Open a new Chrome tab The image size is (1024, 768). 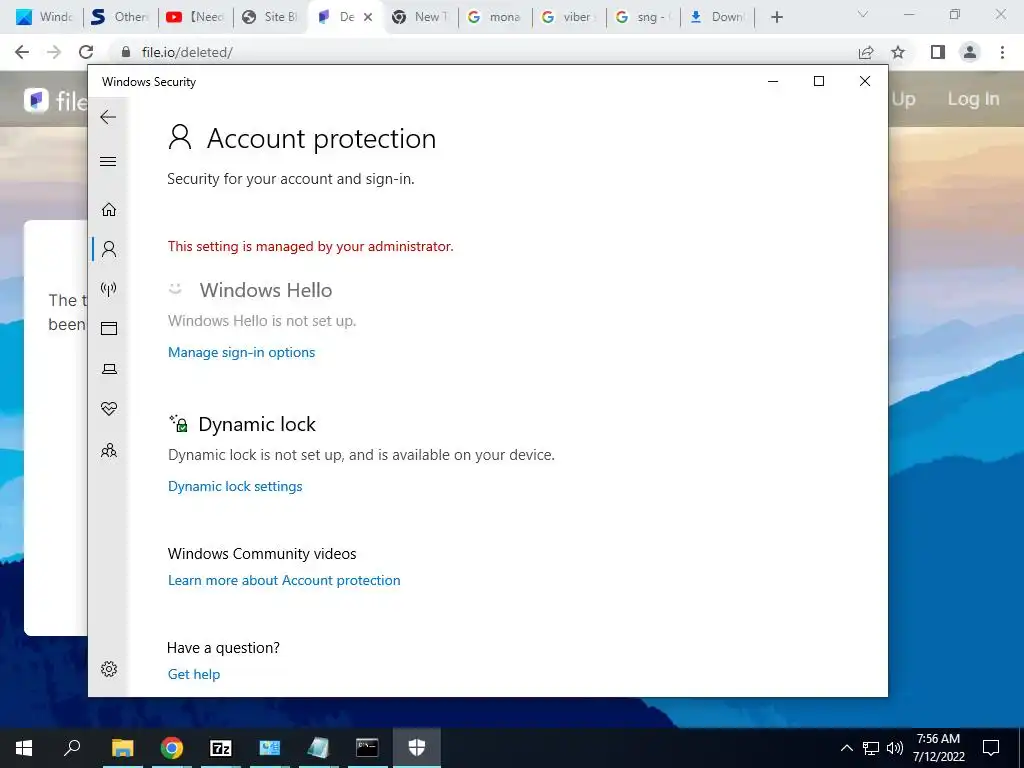click(x=776, y=17)
